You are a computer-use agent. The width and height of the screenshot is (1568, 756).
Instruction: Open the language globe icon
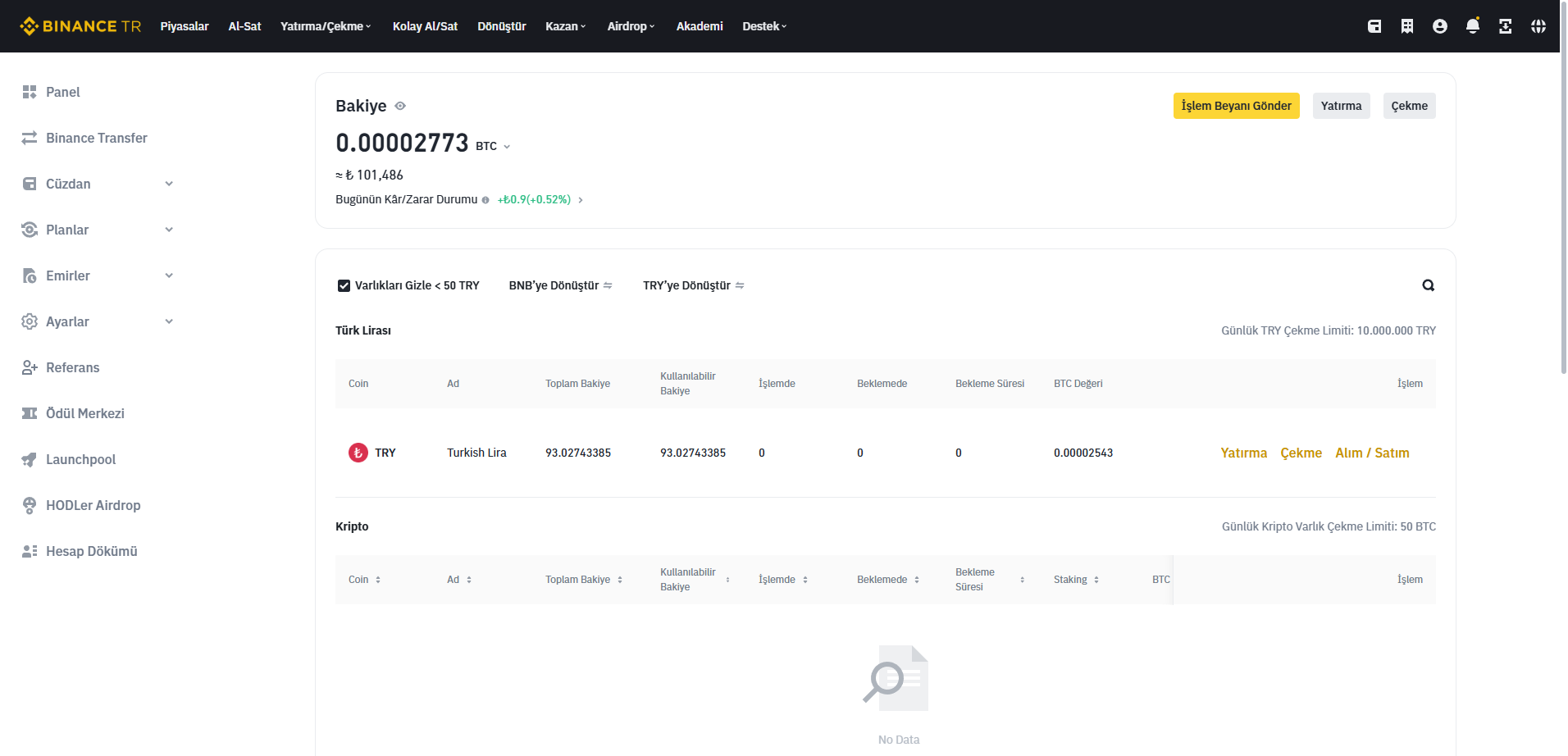[1538, 26]
